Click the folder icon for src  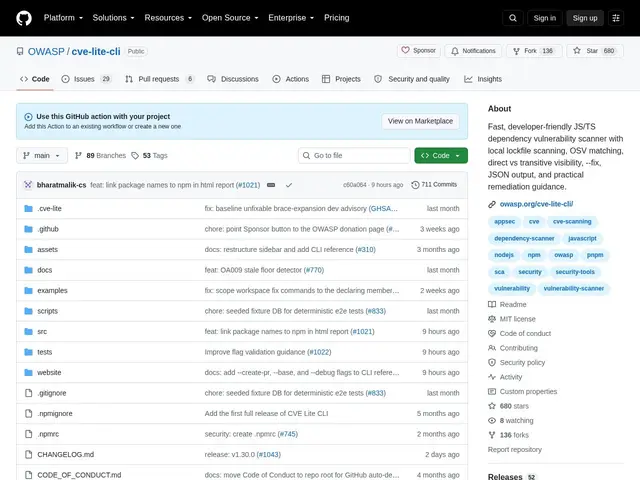[28, 331]
